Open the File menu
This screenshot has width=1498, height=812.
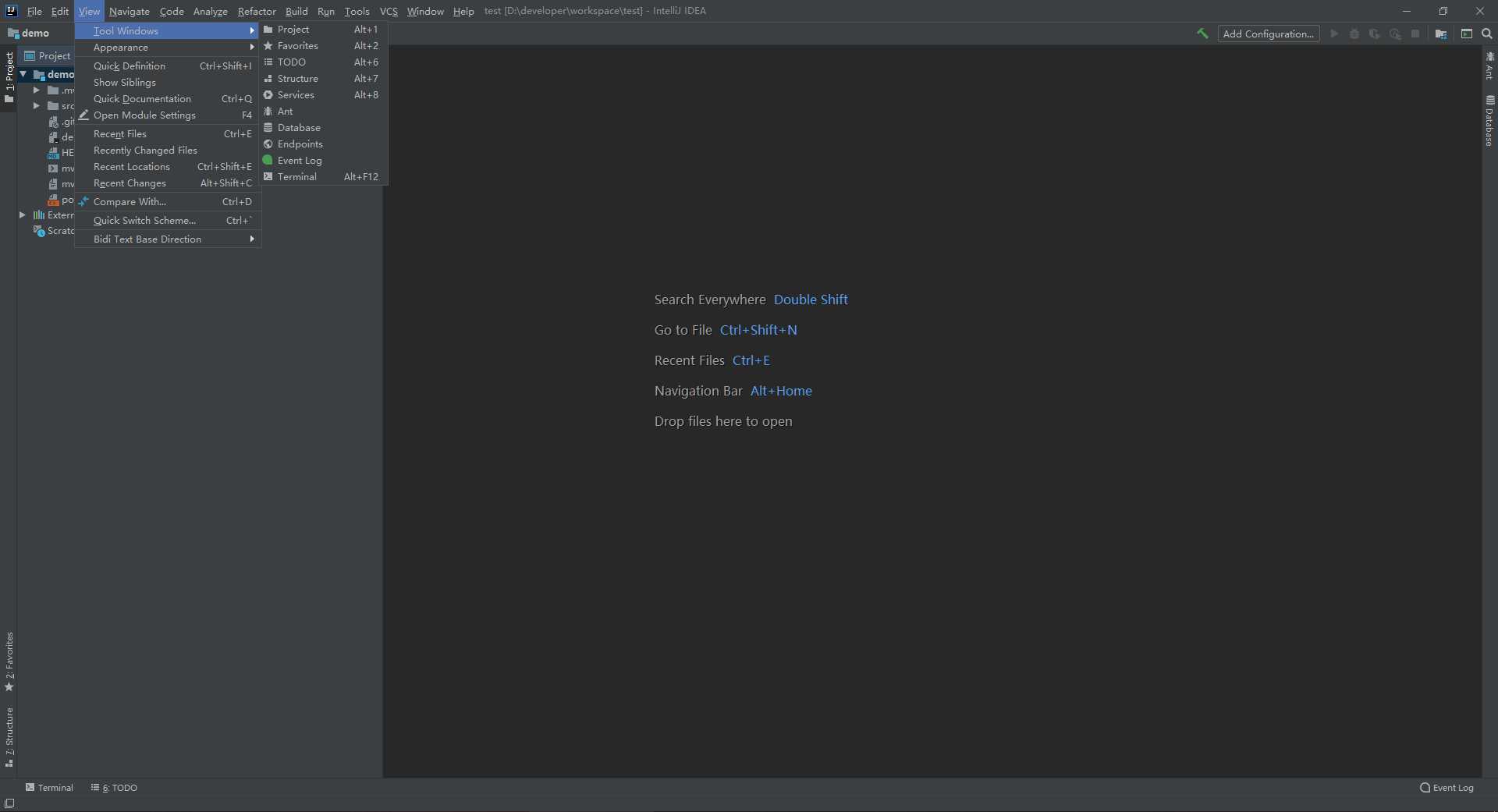point(34,11)
